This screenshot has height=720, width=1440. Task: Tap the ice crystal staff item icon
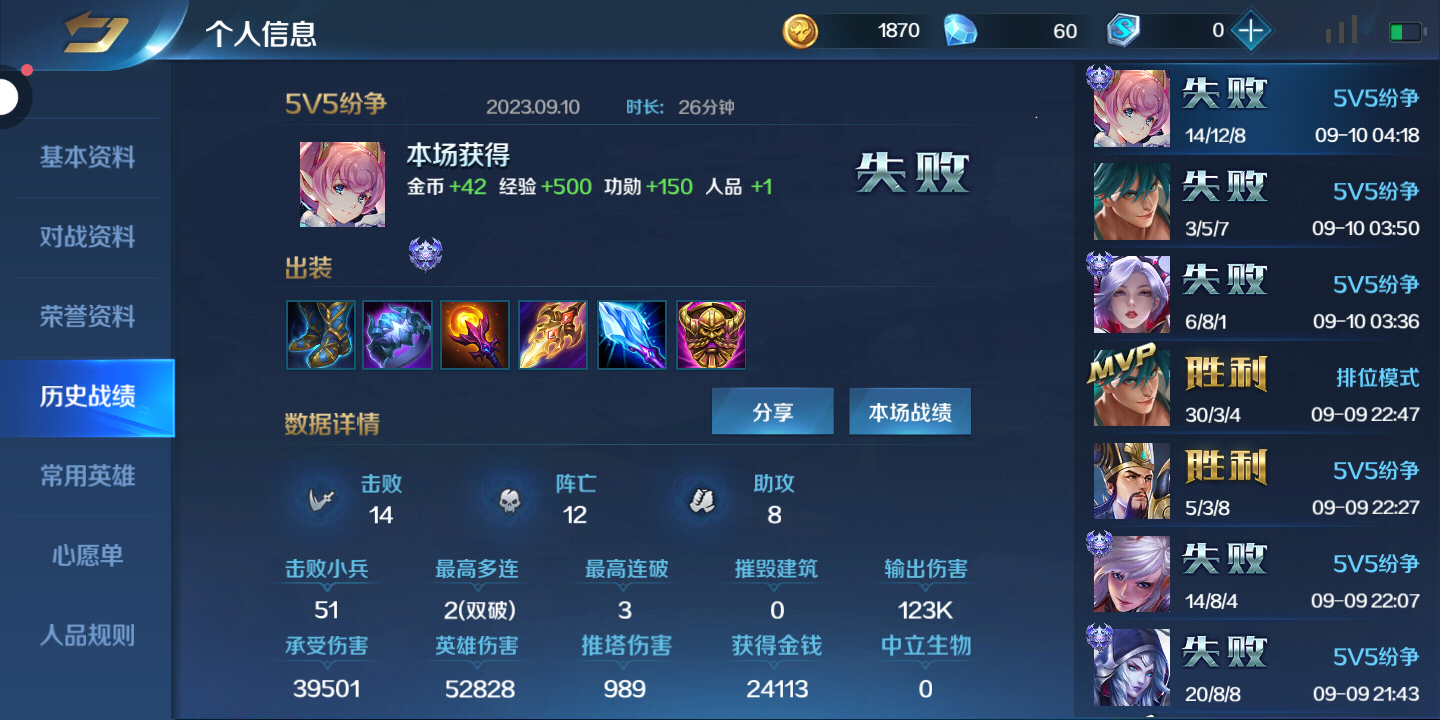coord(632,335)
